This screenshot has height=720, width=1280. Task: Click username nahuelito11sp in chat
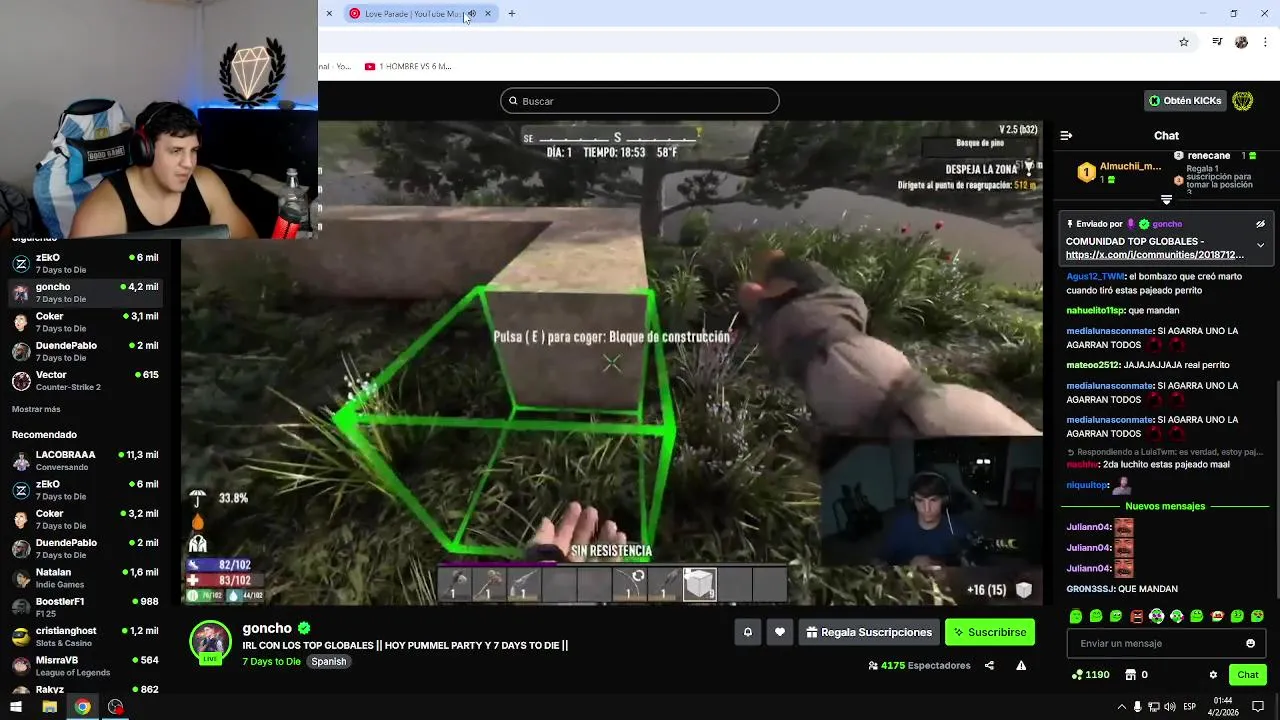coord(1095,310)
